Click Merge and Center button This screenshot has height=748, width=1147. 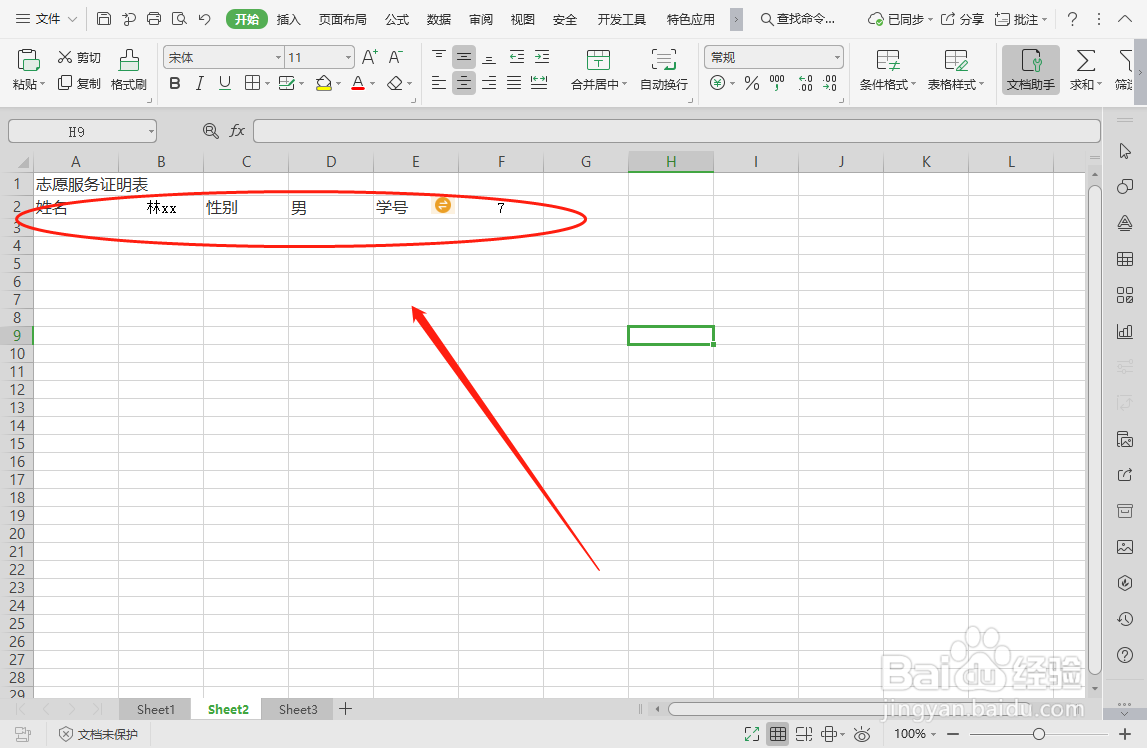point(599,70)
